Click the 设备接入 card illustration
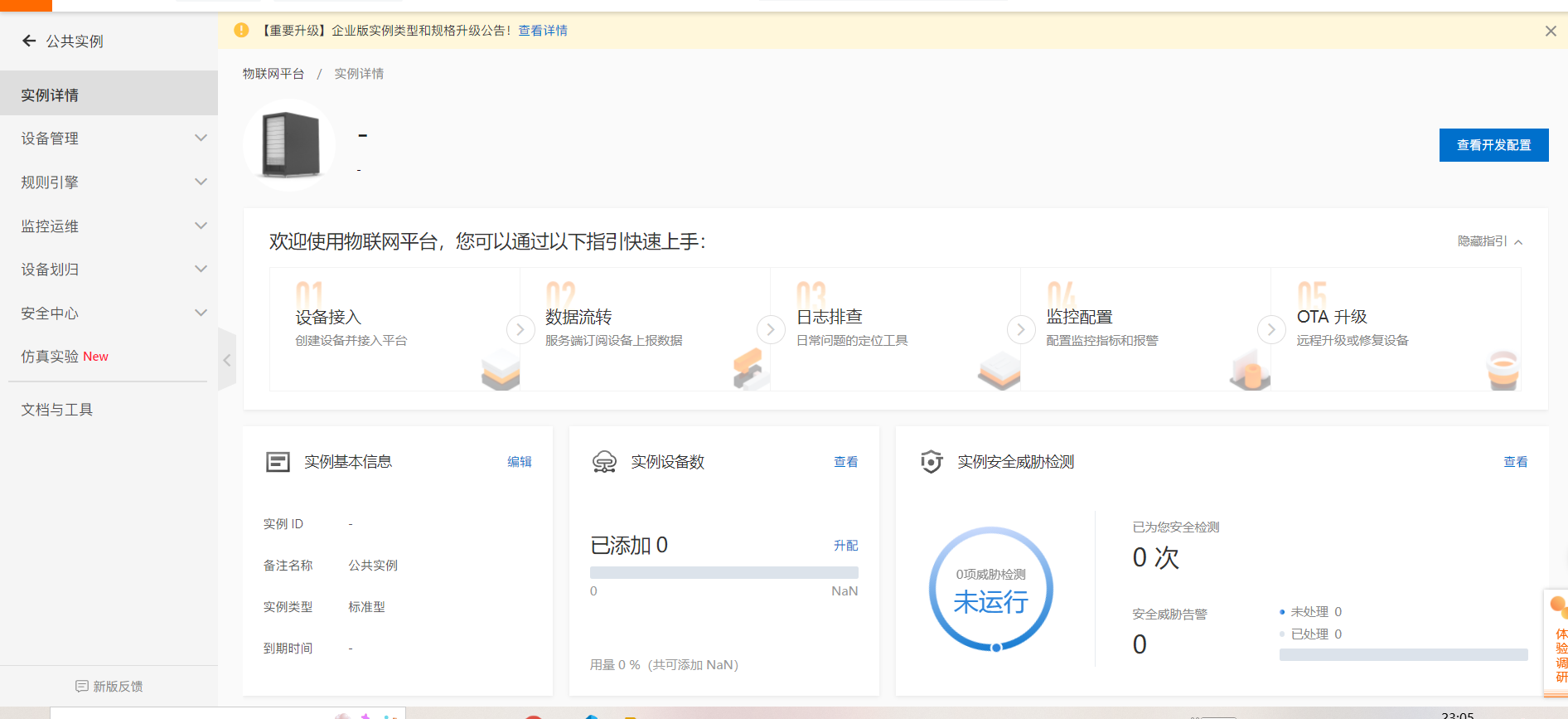The image size is (1568, 719). tap(501, 369)
